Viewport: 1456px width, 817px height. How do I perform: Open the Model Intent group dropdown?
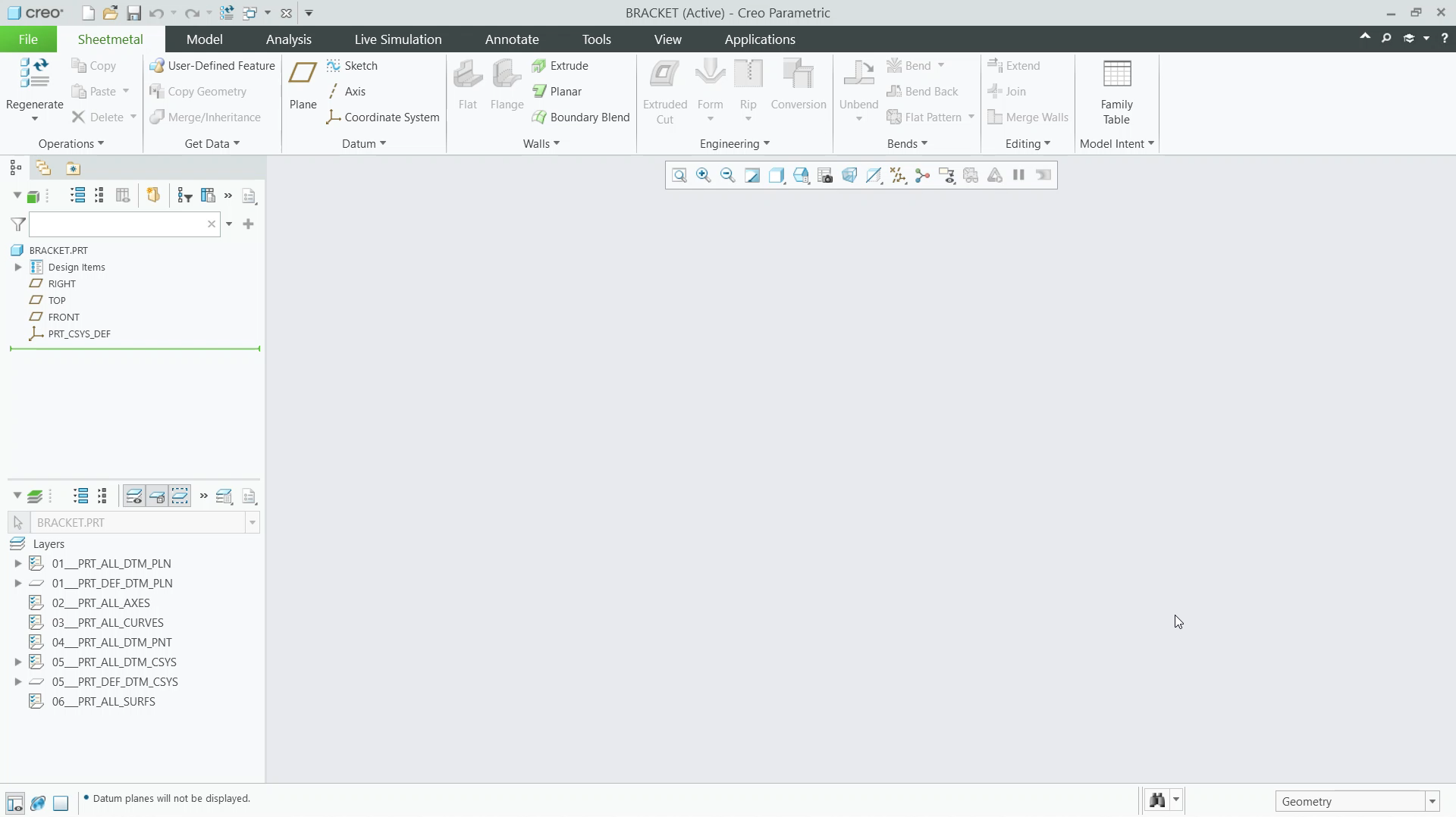(1117, 144)
